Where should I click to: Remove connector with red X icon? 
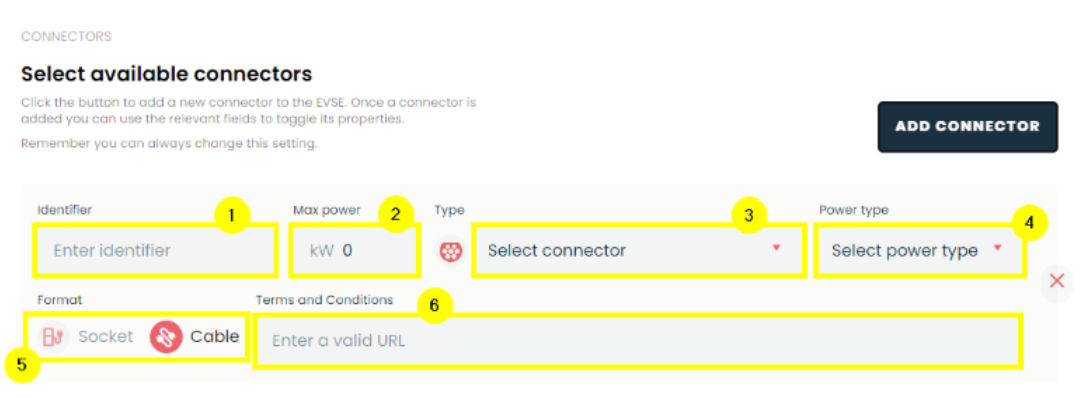point(1057,280)
